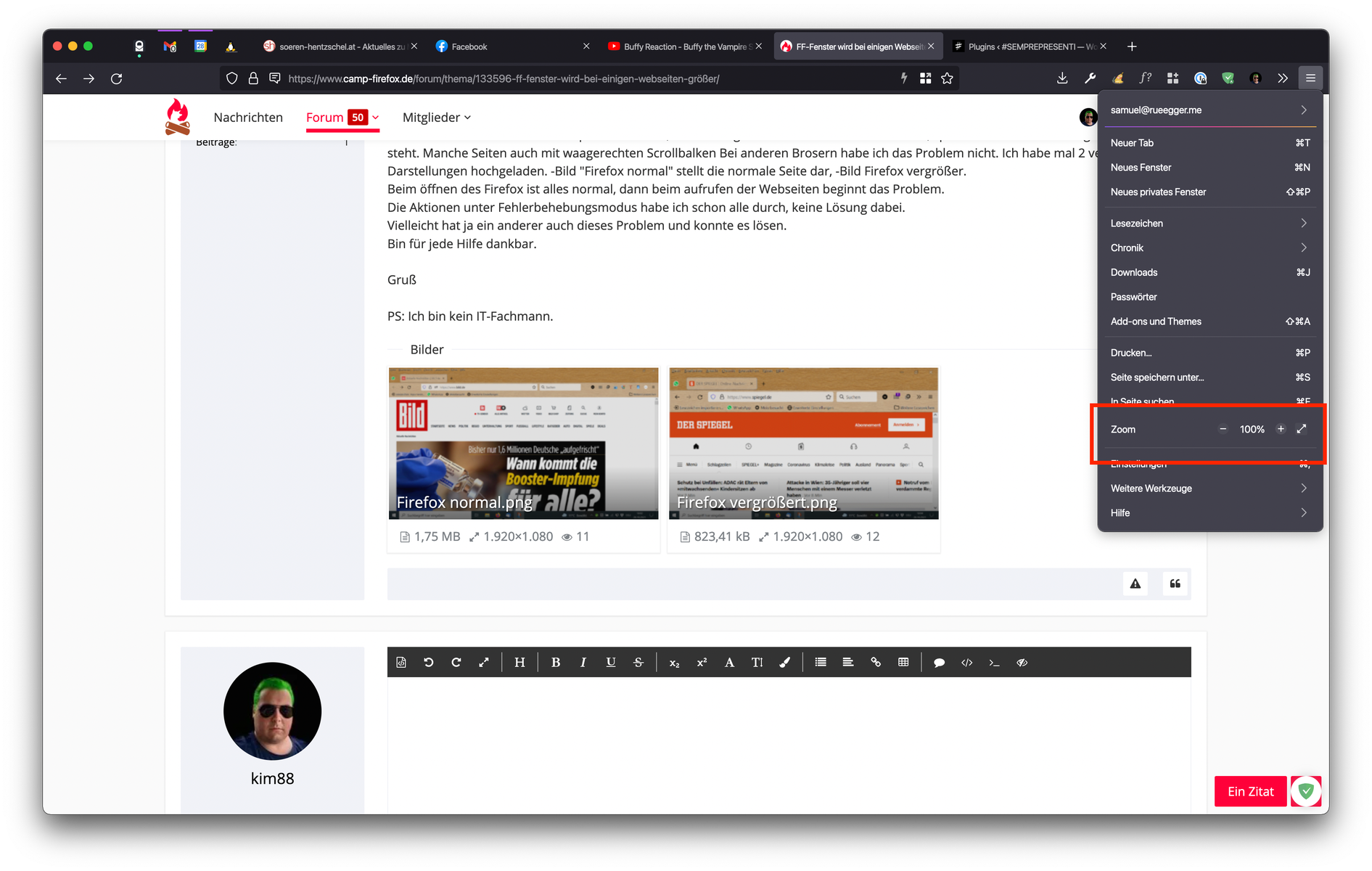Select Neuer Tab from the menu
Screen dimensions: 1372x871
click(x=1209, y=143)
